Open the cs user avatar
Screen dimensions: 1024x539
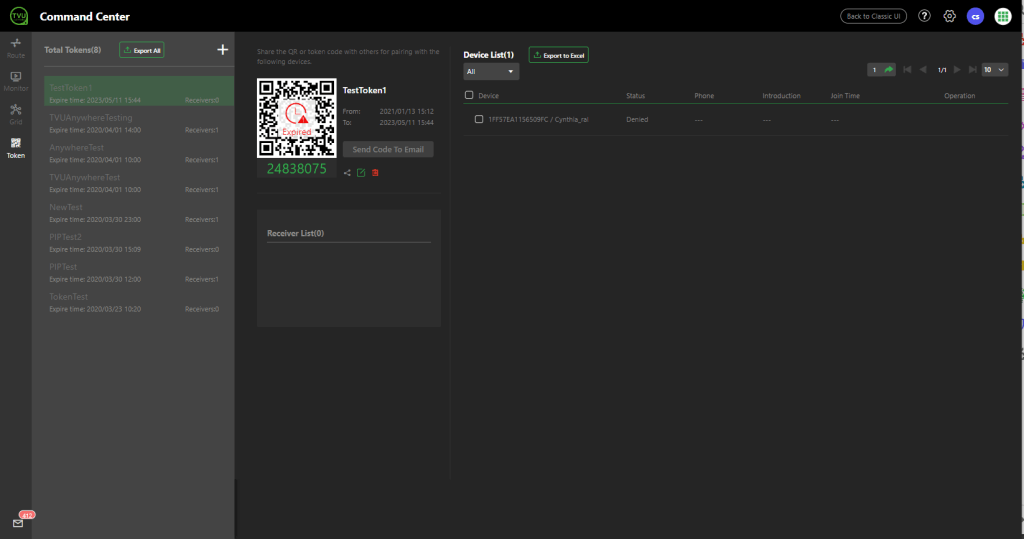pos(976,16)
